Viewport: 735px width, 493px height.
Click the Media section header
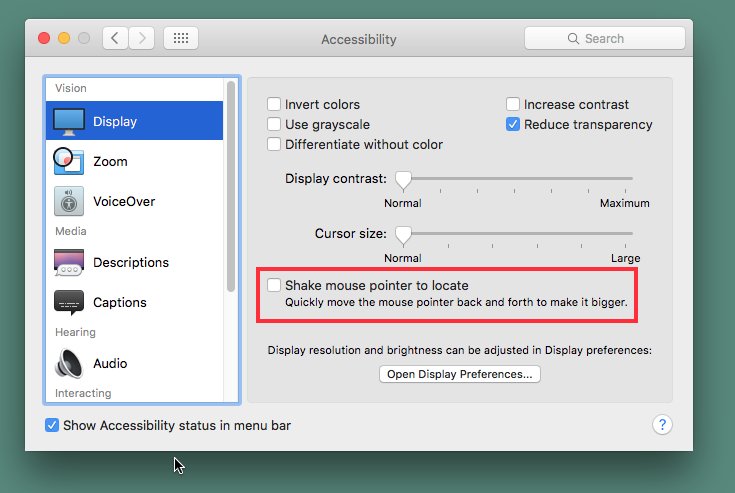(x=71, y=231)
